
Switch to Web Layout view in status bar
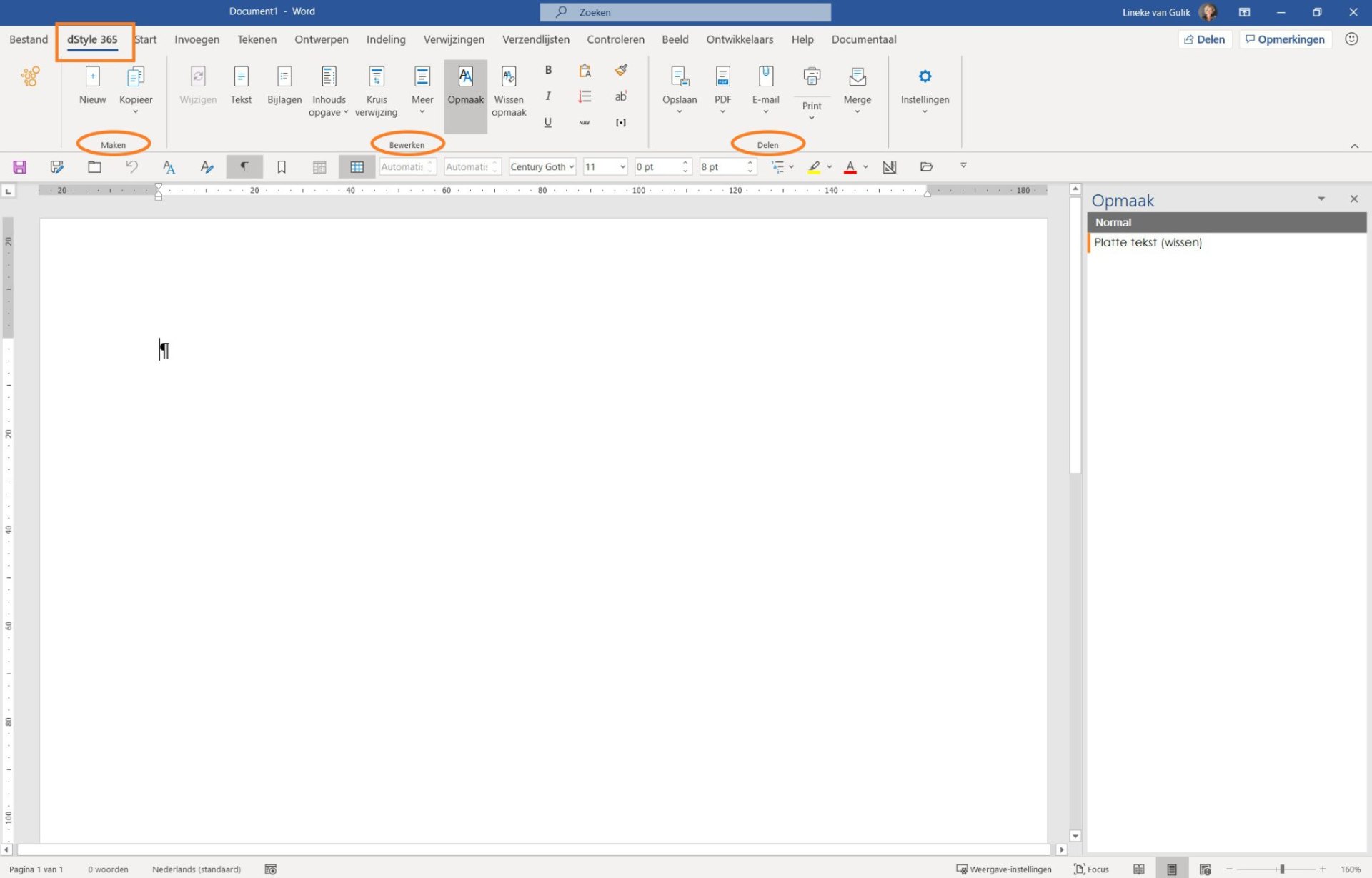pos(1205,869)
